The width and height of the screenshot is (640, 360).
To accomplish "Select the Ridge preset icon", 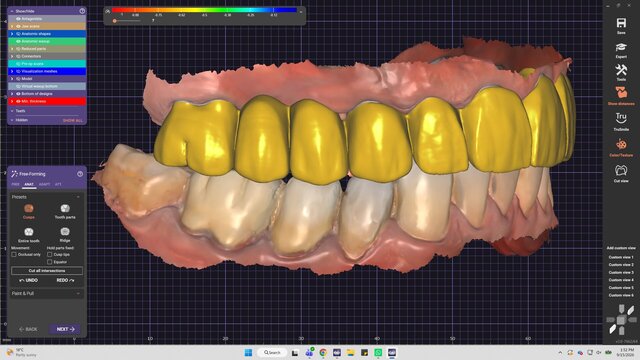I will click(x=65, y=232).
